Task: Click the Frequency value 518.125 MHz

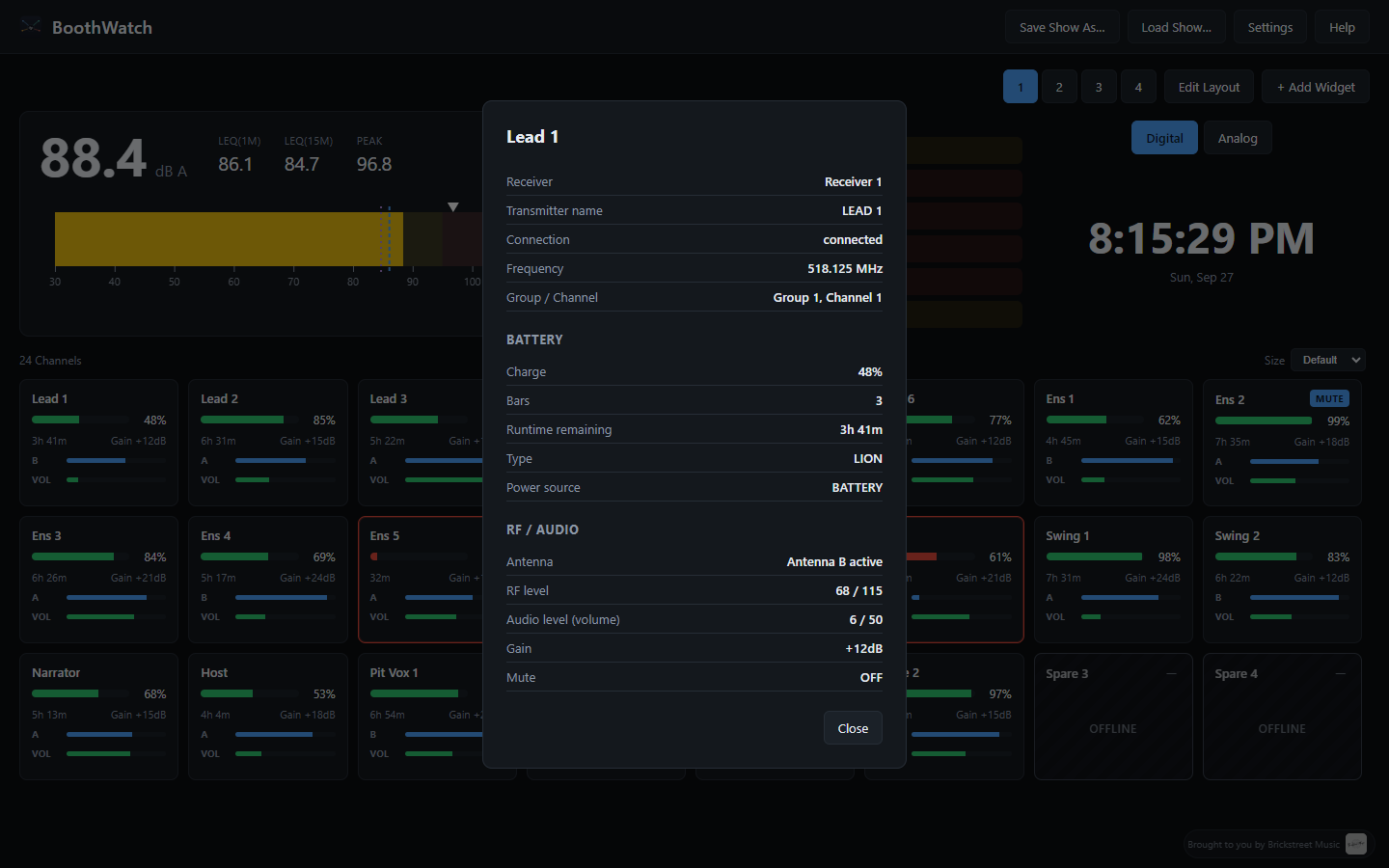Action: click(x=845, y=268)
